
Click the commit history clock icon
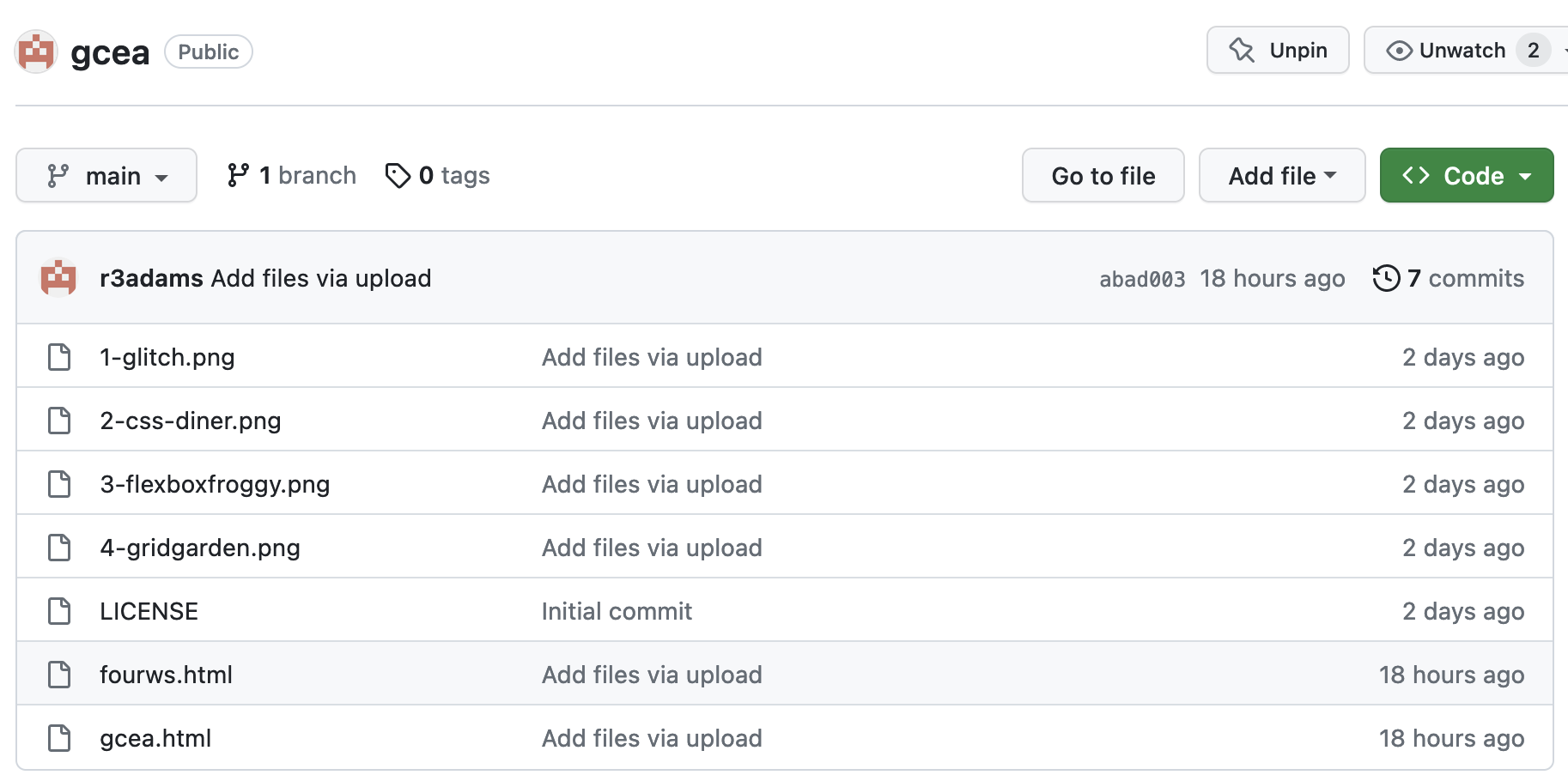click(x=1386, y=278)
